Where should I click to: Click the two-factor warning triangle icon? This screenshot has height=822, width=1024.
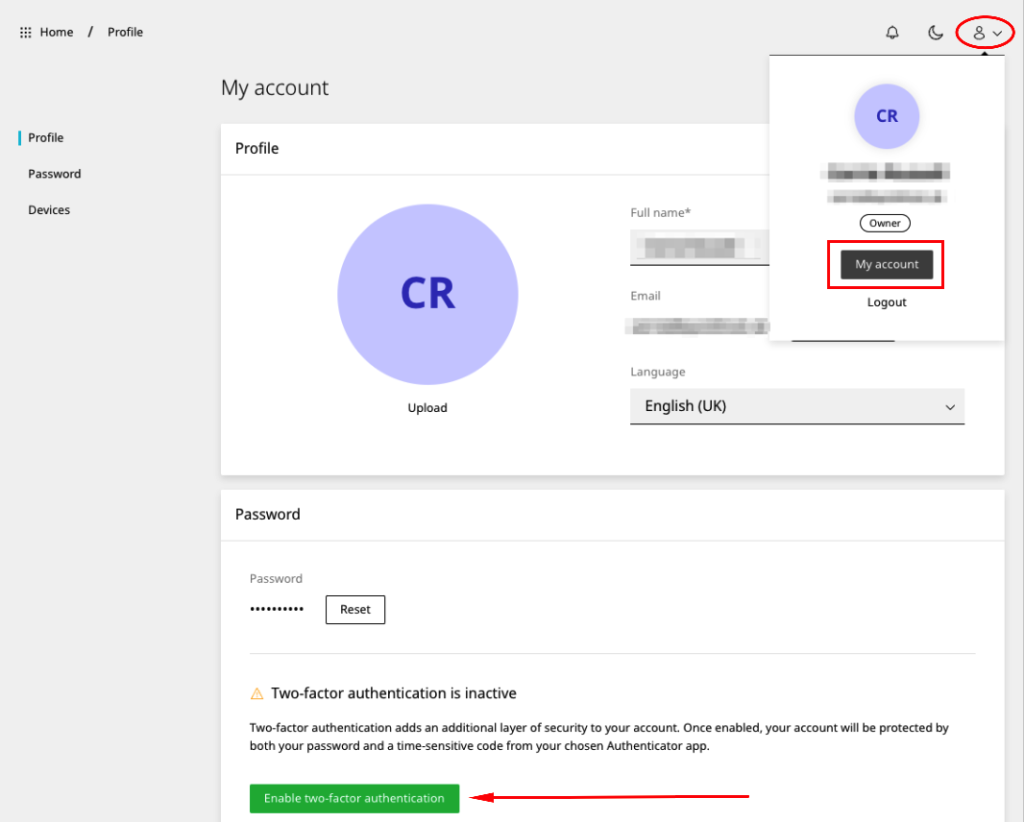point(257,693)
